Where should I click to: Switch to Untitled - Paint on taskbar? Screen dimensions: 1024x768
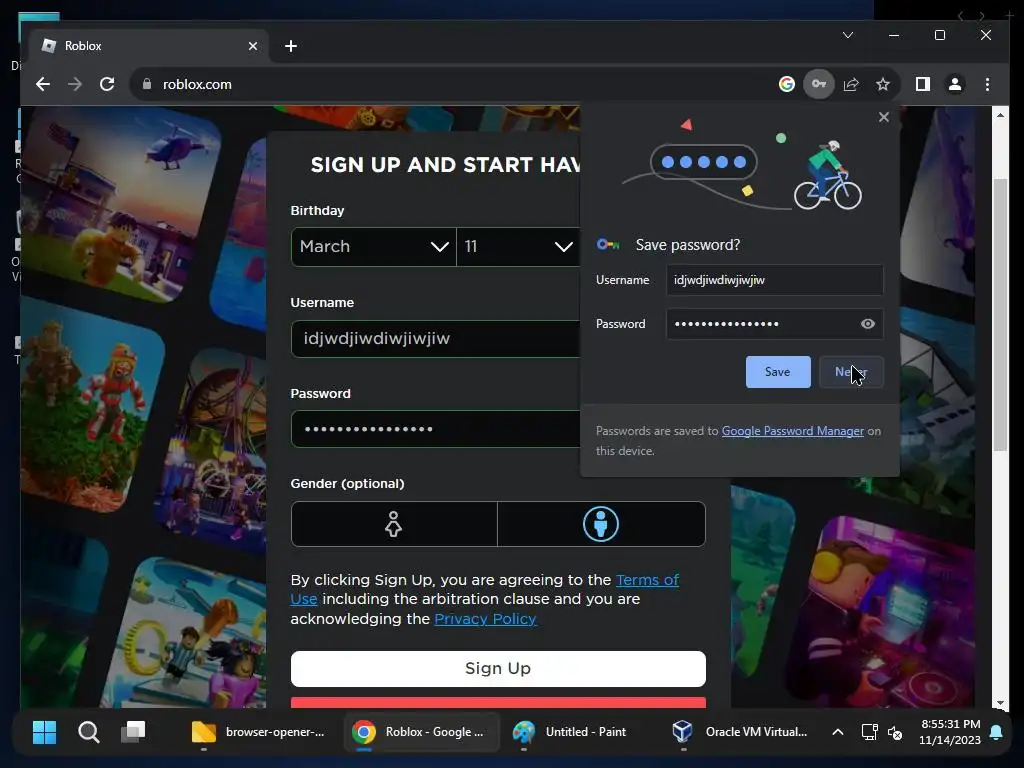click(570, 732)
